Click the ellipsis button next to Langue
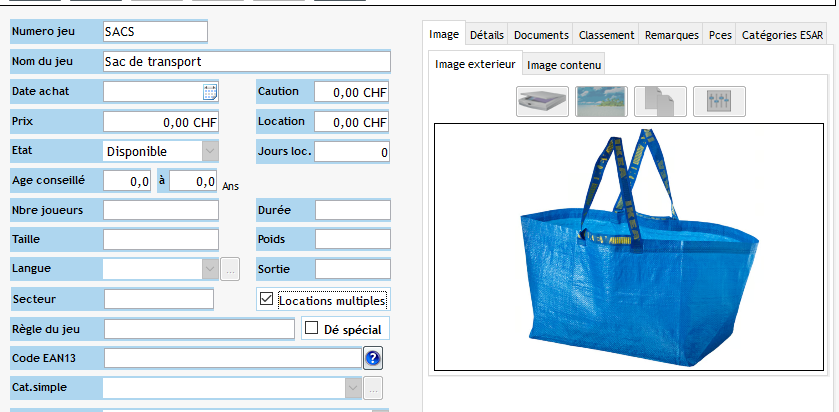This screenshot has width=839, height=412. click(230, 269)
